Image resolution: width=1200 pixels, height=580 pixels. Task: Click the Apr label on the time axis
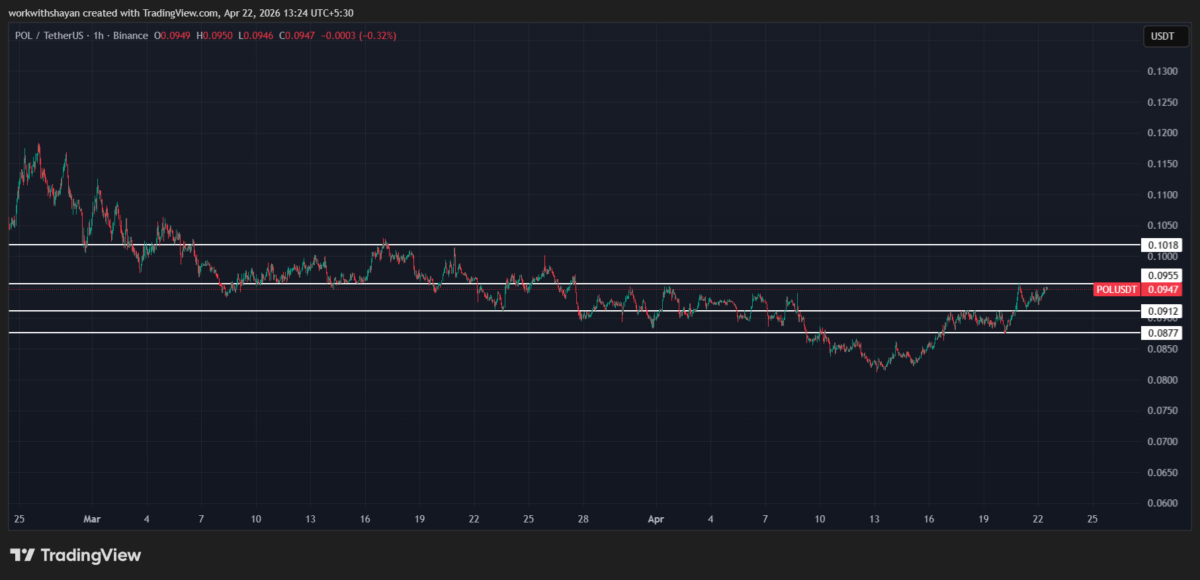coord(656,519)
